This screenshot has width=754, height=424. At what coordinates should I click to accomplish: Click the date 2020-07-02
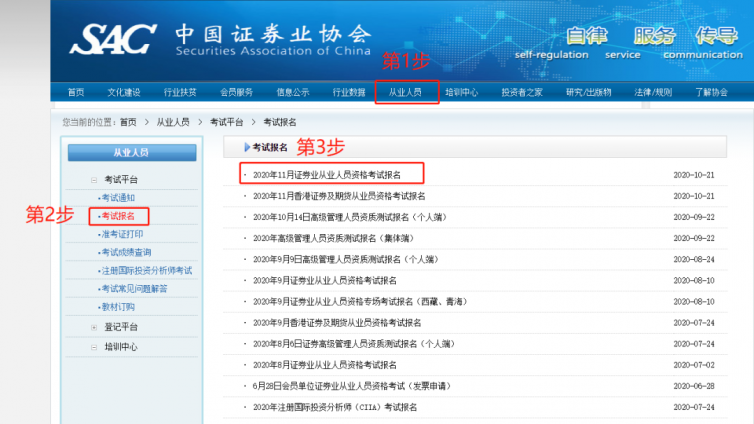694,365
